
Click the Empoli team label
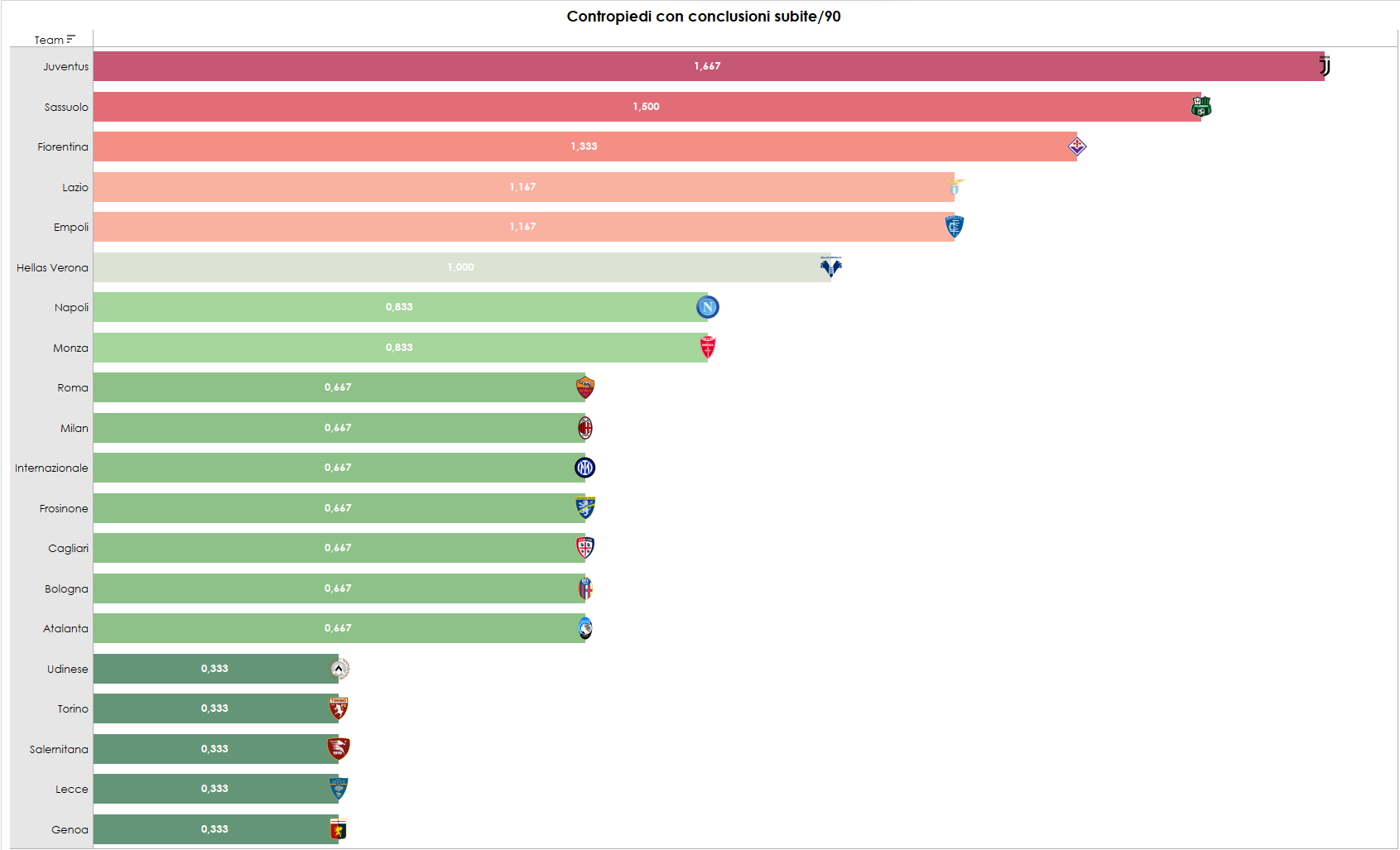point(71,228)
